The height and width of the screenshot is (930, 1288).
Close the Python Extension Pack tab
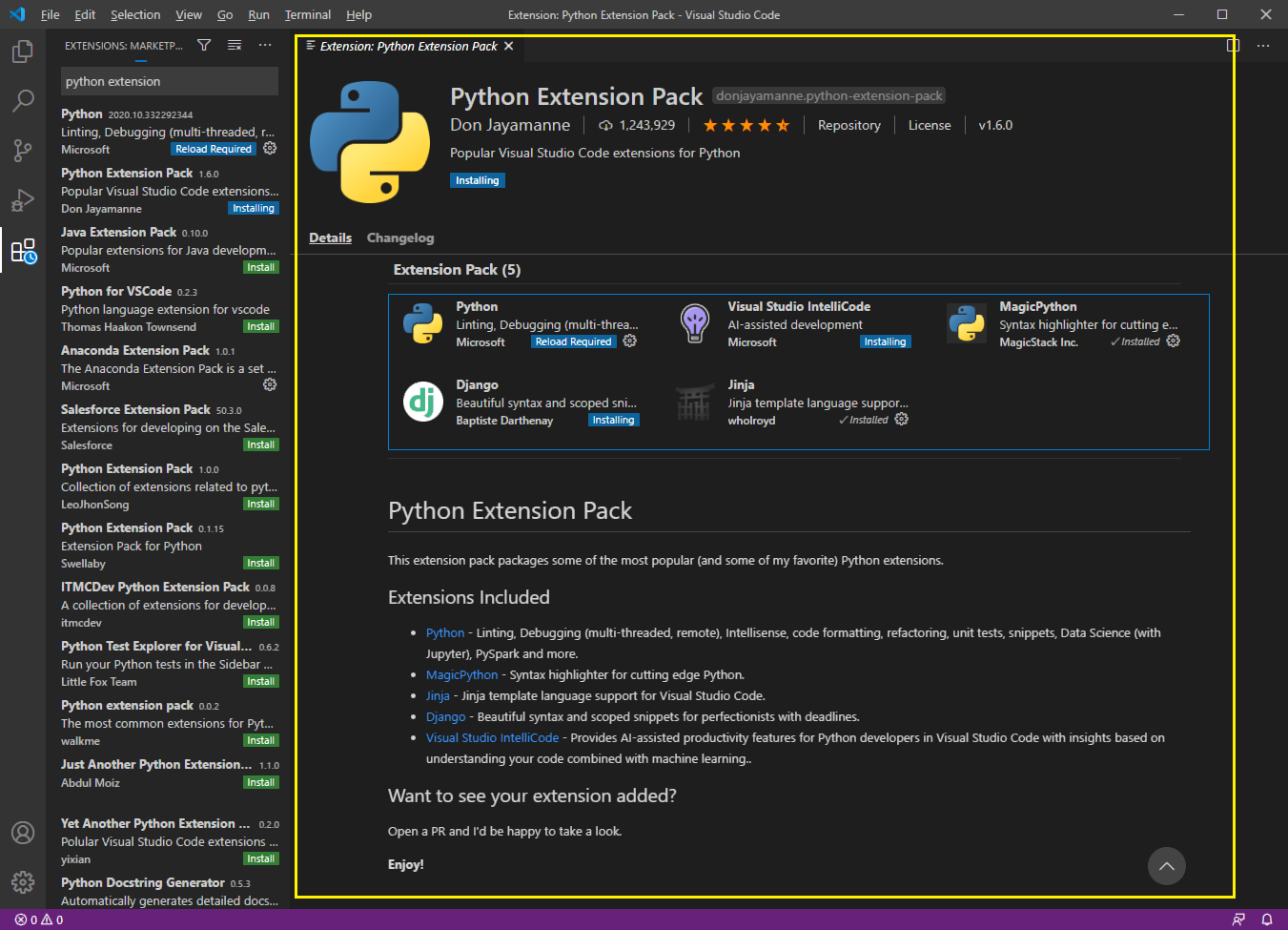508,46
